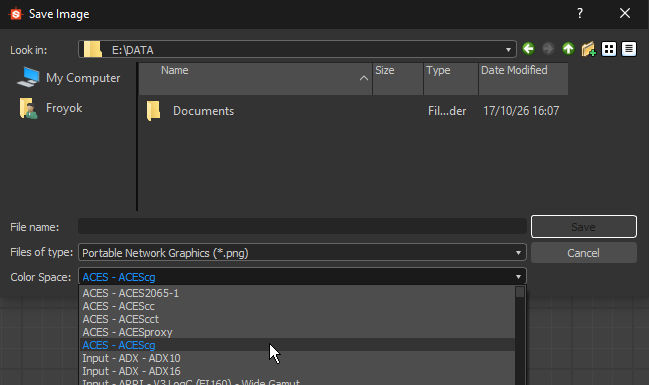Click the color space list scrollbar handle
Viewport: 649px width, 385px height.
point(520,292)
